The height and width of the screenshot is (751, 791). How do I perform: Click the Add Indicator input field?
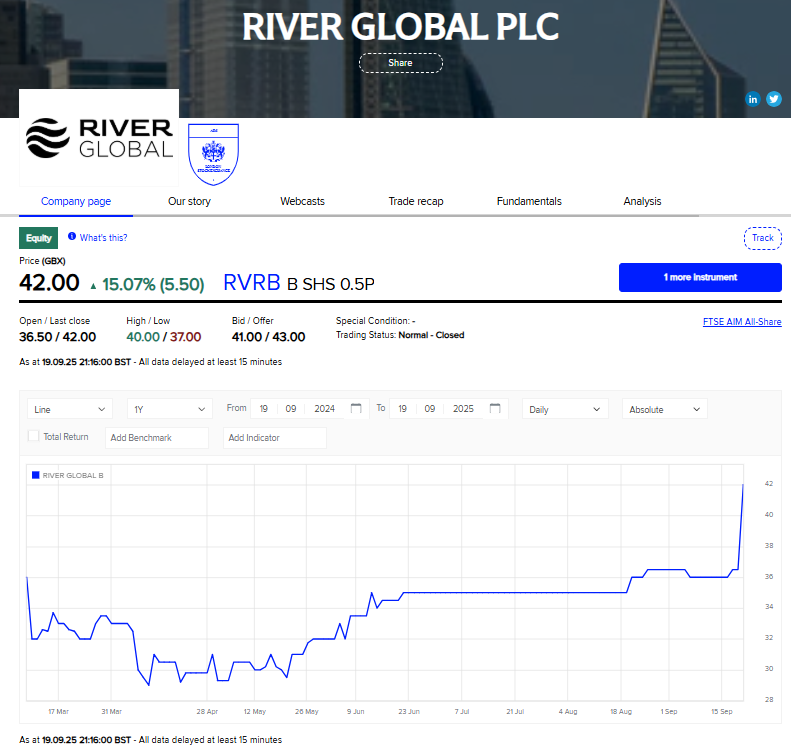click(x=275, y=438)
